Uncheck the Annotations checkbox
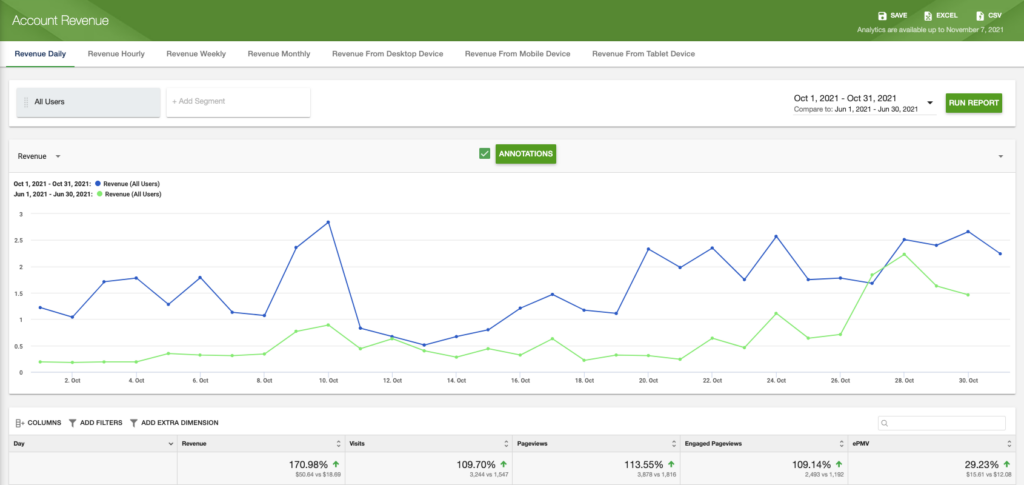Image resolution: width=1024 pixels, height=485 pixels. tap(485, 154)
